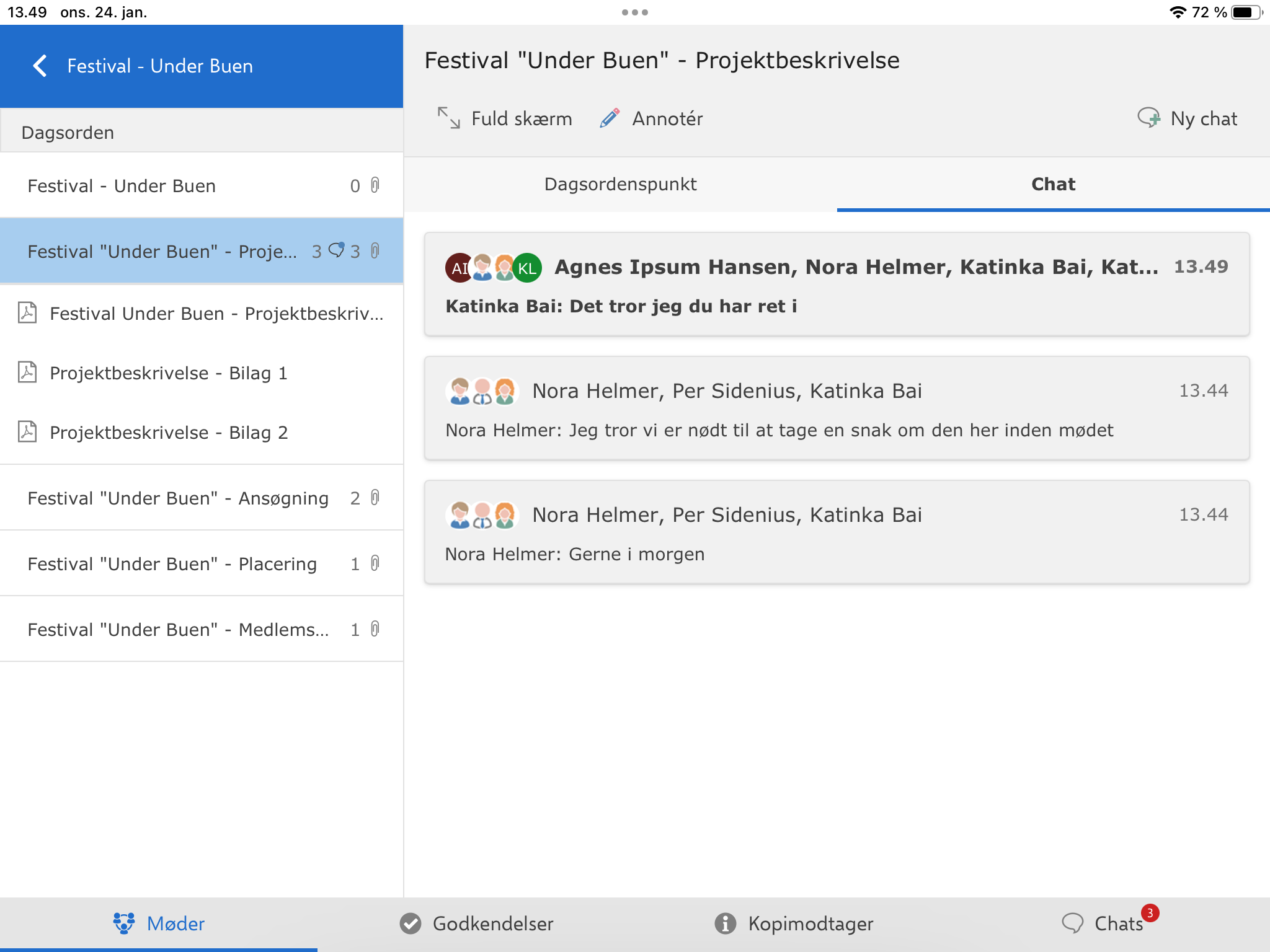Screen dimensions: 1270x952
Task: Click avatars in the snak om den chat
Action: click(482, 391)
